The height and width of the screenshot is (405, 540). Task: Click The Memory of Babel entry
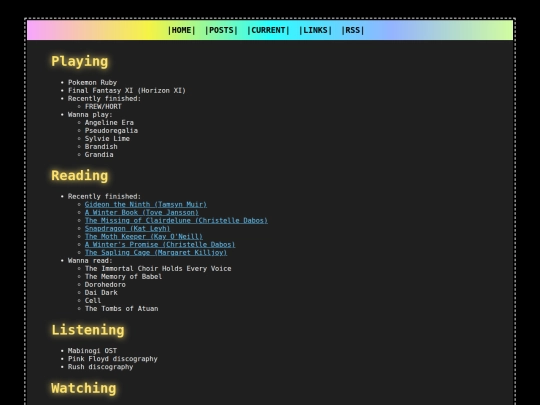point(123,277)
